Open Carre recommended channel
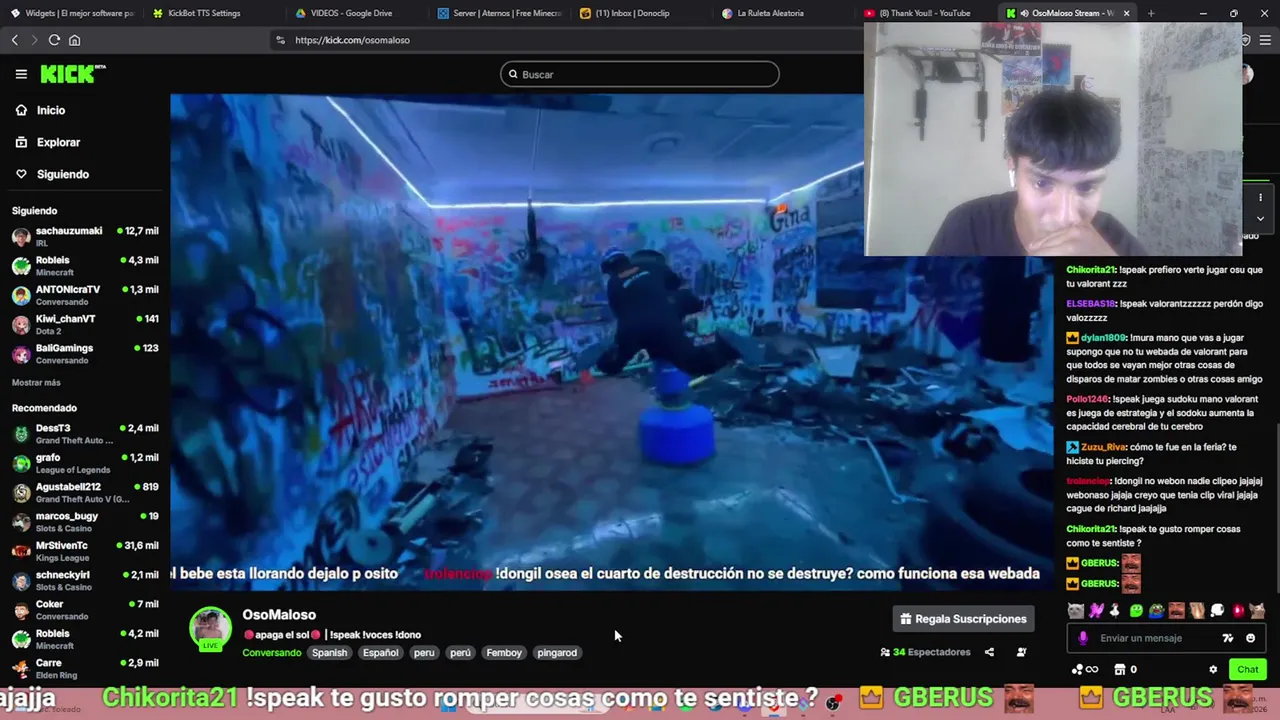Screen dimensions: 1280x720 pos(85,668)
